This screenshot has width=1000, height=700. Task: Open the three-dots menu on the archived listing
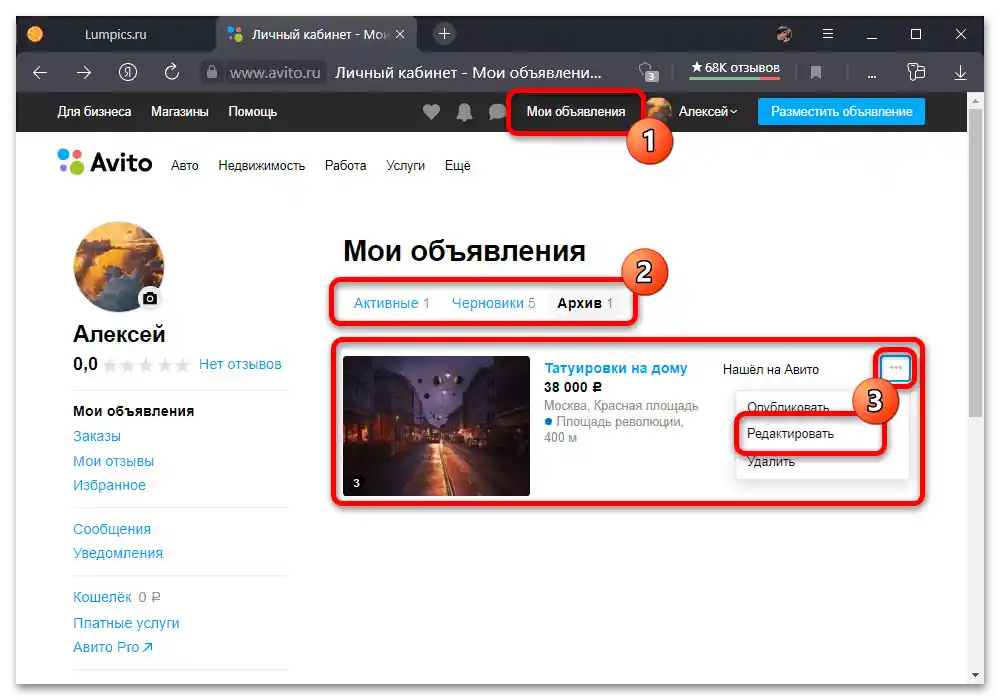pyautogui.click(x=893, y=368)
